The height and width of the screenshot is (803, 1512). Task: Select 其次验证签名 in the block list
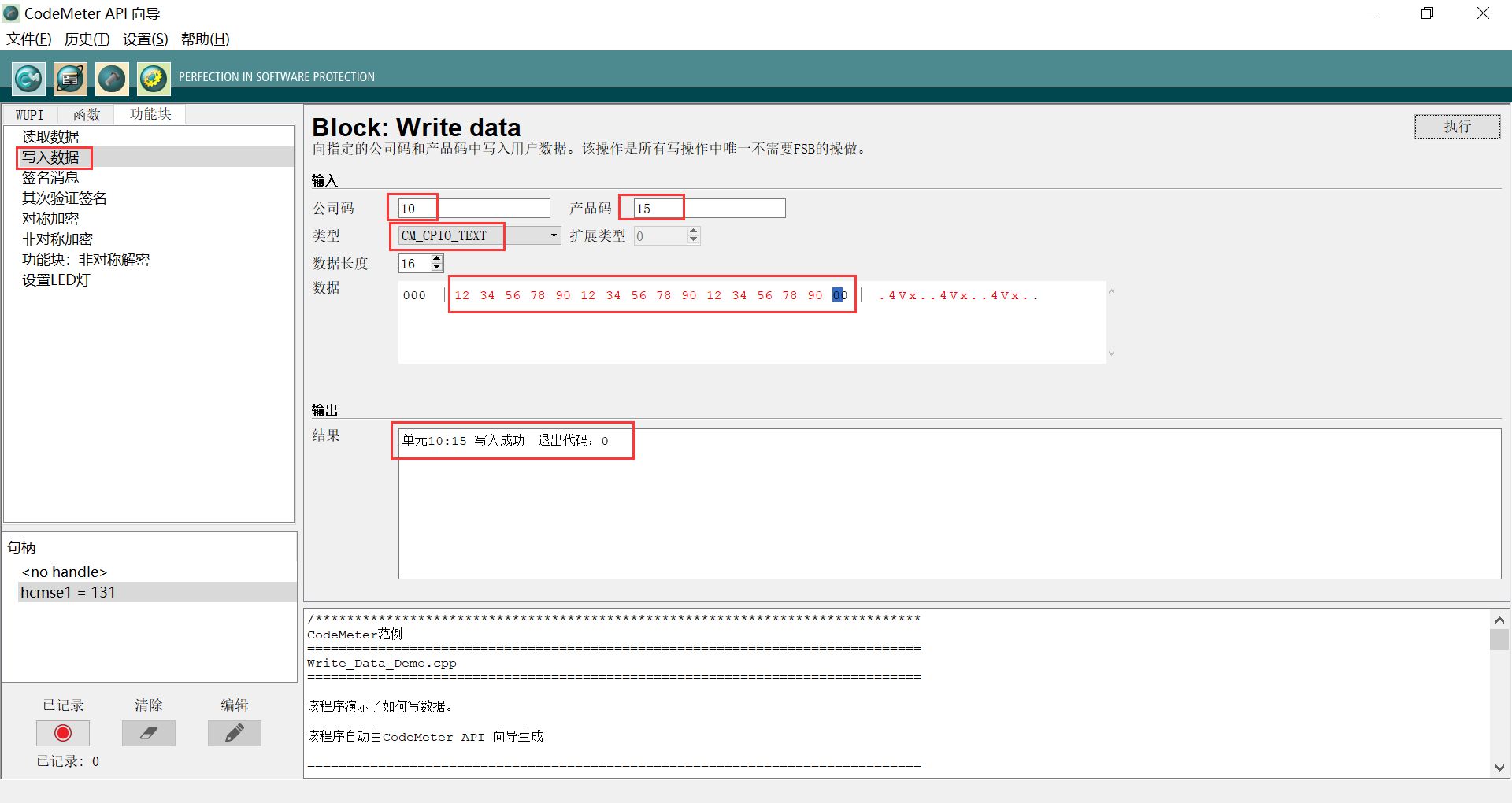[149, 198]
